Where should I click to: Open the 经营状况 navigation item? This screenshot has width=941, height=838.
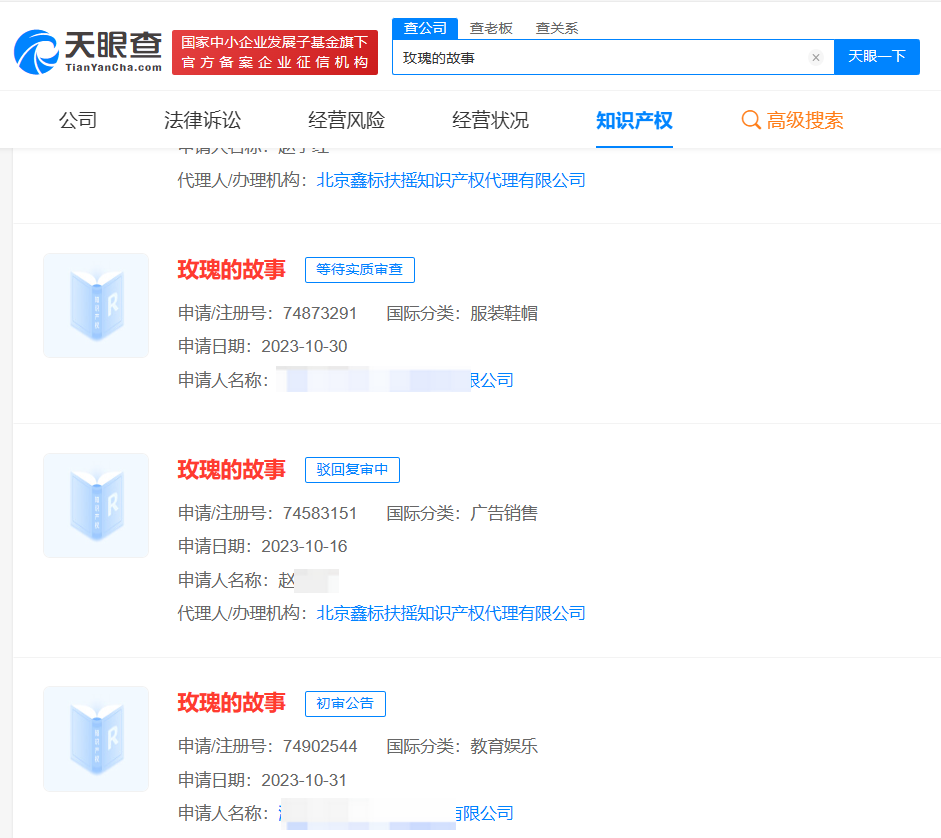point(490,119)
